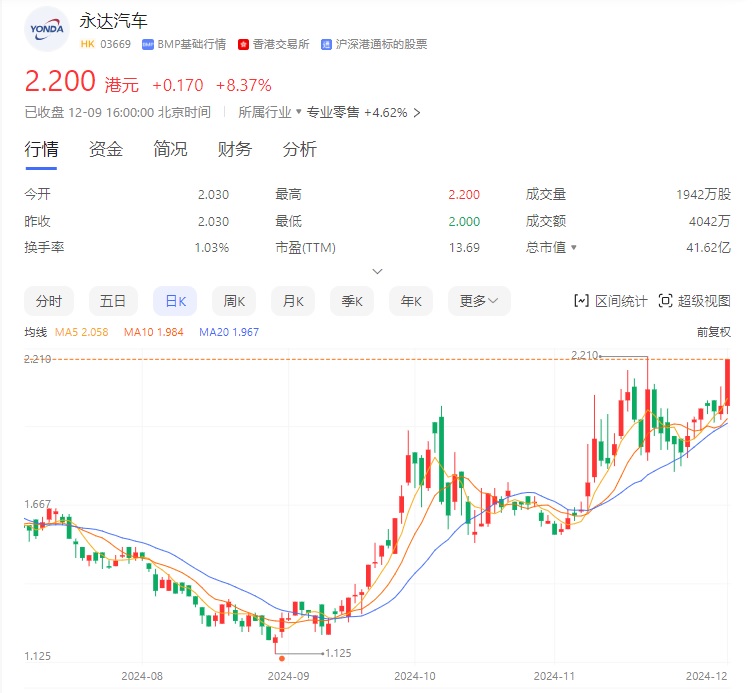Click the Yonda company logo

pyautogui.click(x=46, y=29)
